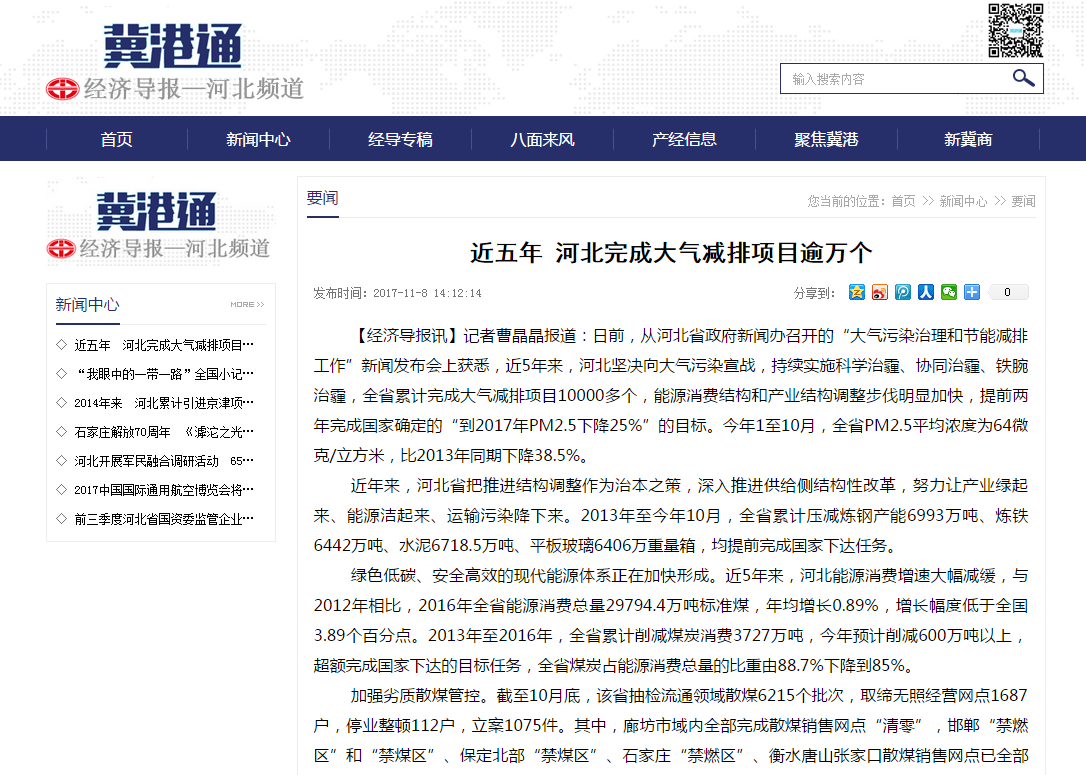Click 新闻中心 in the breadcrumb path
1086x775 pixels.
pyautogui.click(x=963, y=201)
